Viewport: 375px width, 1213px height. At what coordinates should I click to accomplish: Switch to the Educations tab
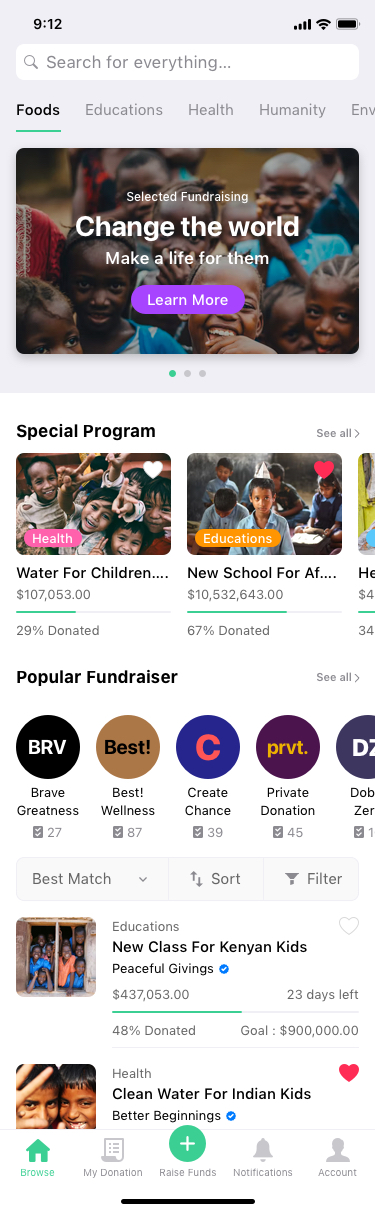coord(124,110)
